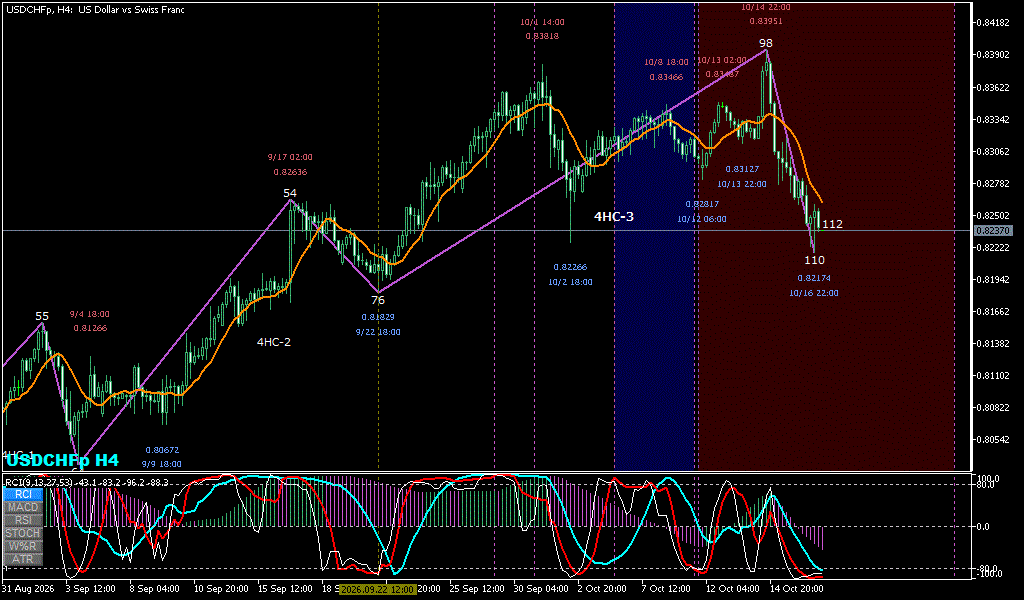The image size is (1024, 600).
Task: Click the price label 0.81266
Action: pos(90,328)
